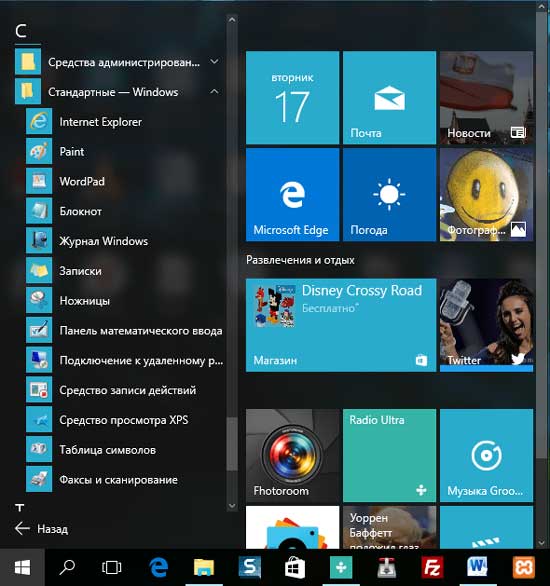Open the Почта mail tile
This screenshot has height=586, width=550.
click(x=389, y=98)
